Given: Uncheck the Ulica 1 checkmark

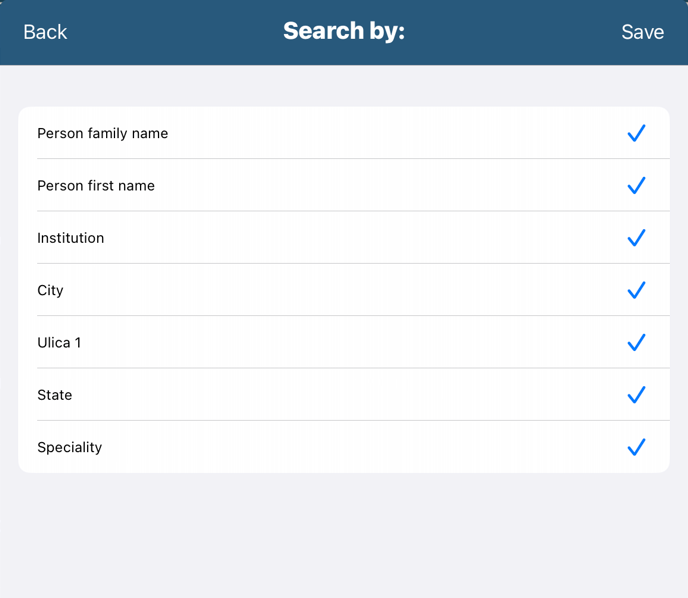Looking at the screenshot, I should click(636, 342).
